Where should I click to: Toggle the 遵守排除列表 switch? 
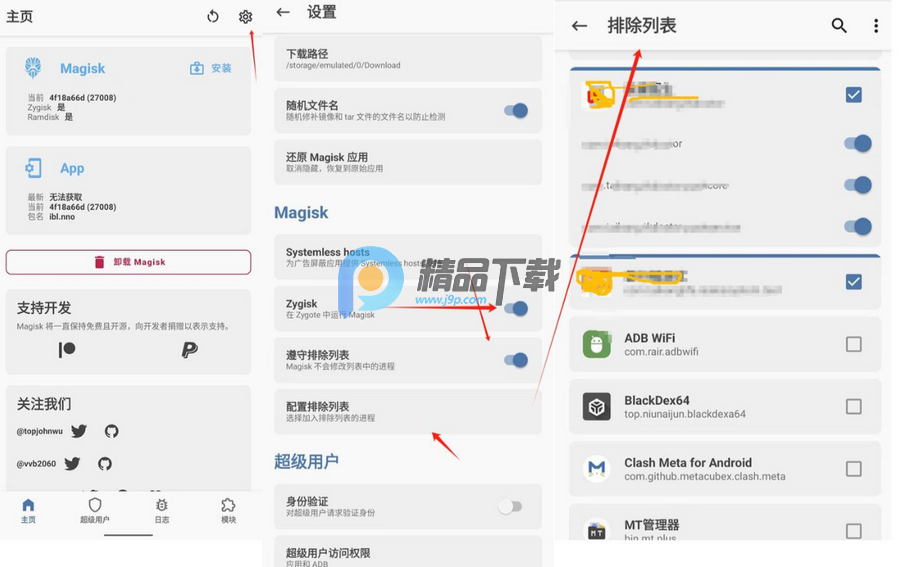(x=516, y=360)
